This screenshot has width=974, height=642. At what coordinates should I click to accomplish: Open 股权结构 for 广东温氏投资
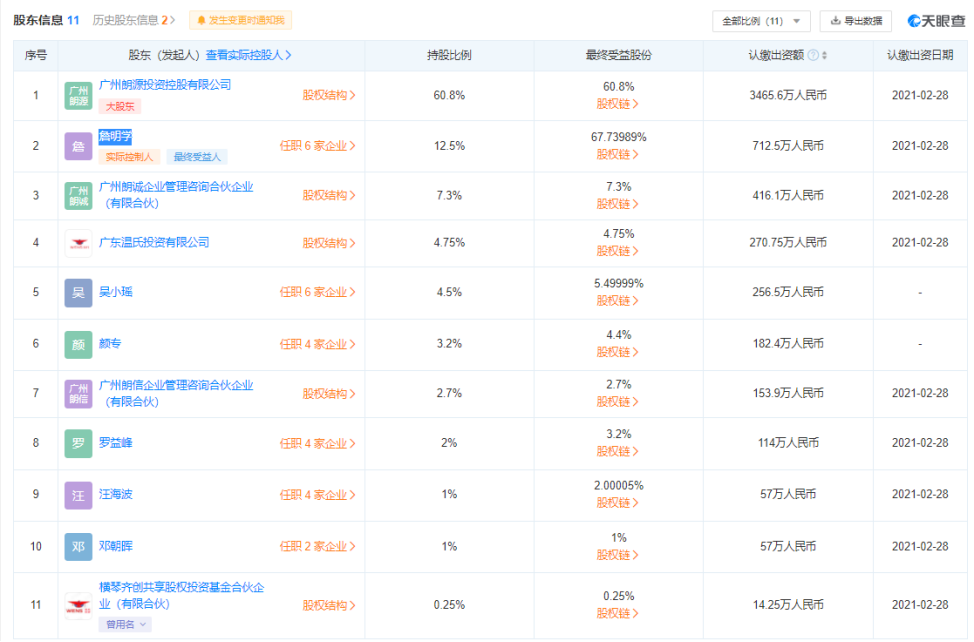click(329, 243)
